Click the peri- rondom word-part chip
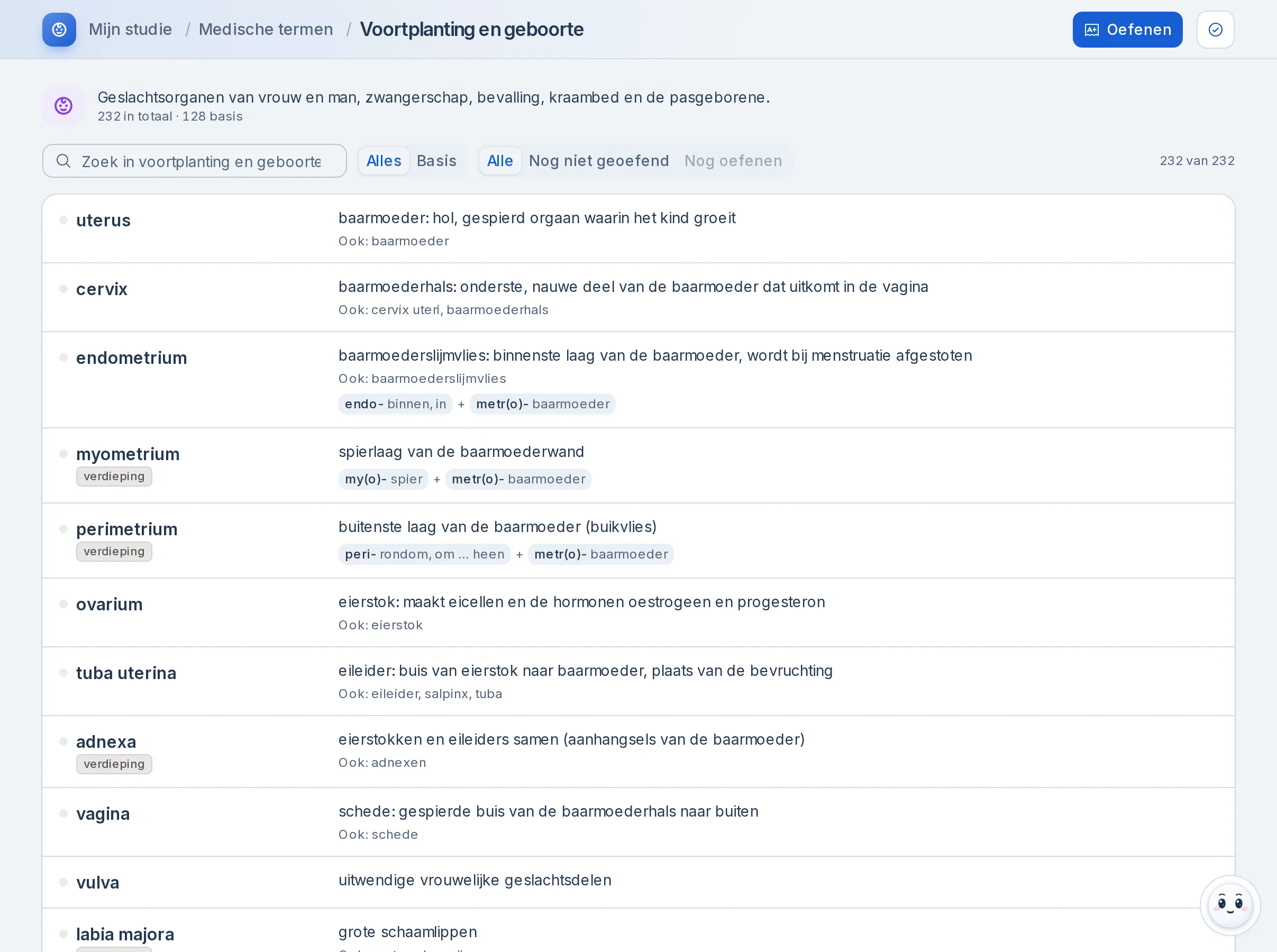Screen dimensions: 1277x952 click(425, 554)
